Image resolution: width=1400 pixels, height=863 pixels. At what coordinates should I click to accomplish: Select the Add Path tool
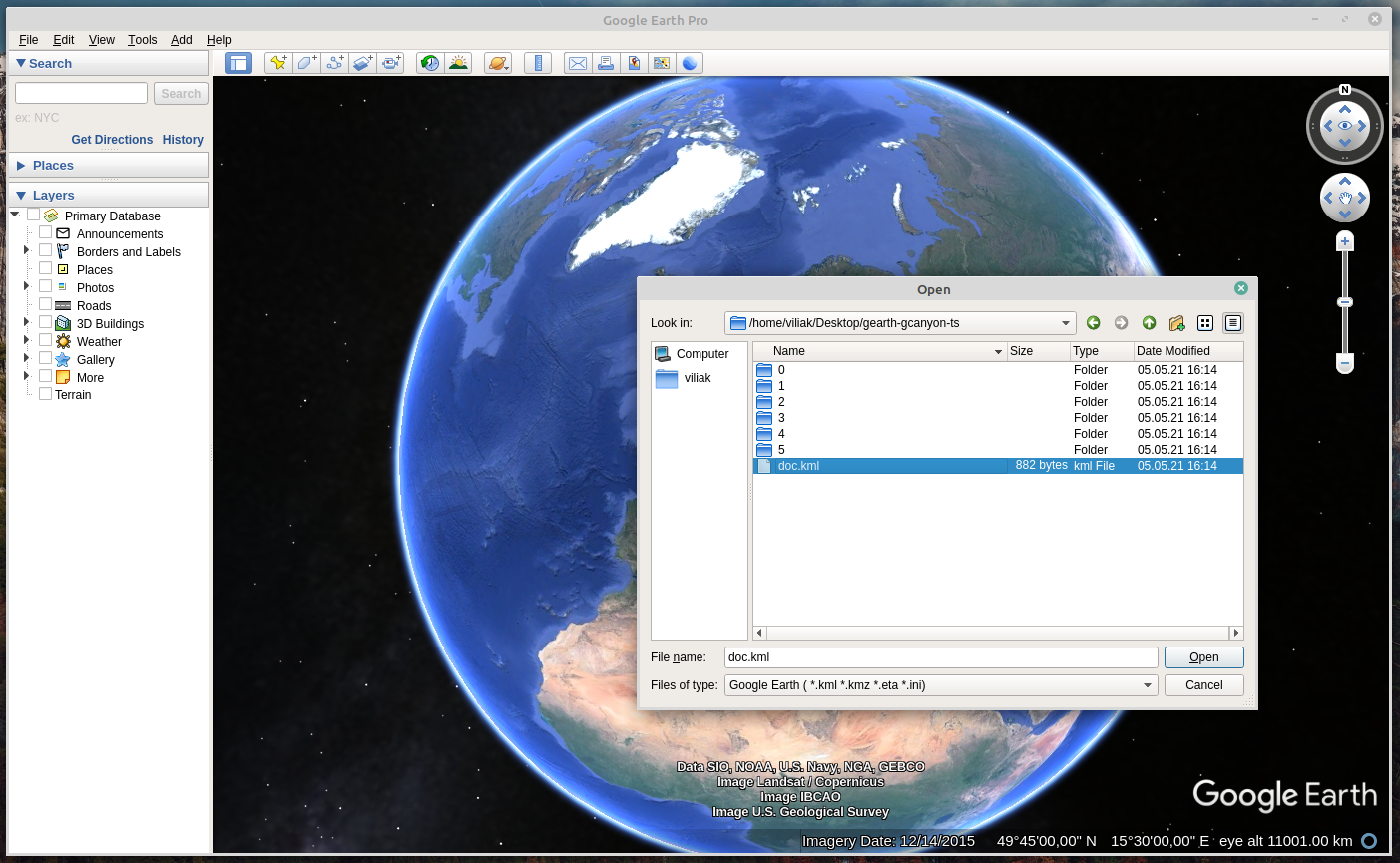334,63
